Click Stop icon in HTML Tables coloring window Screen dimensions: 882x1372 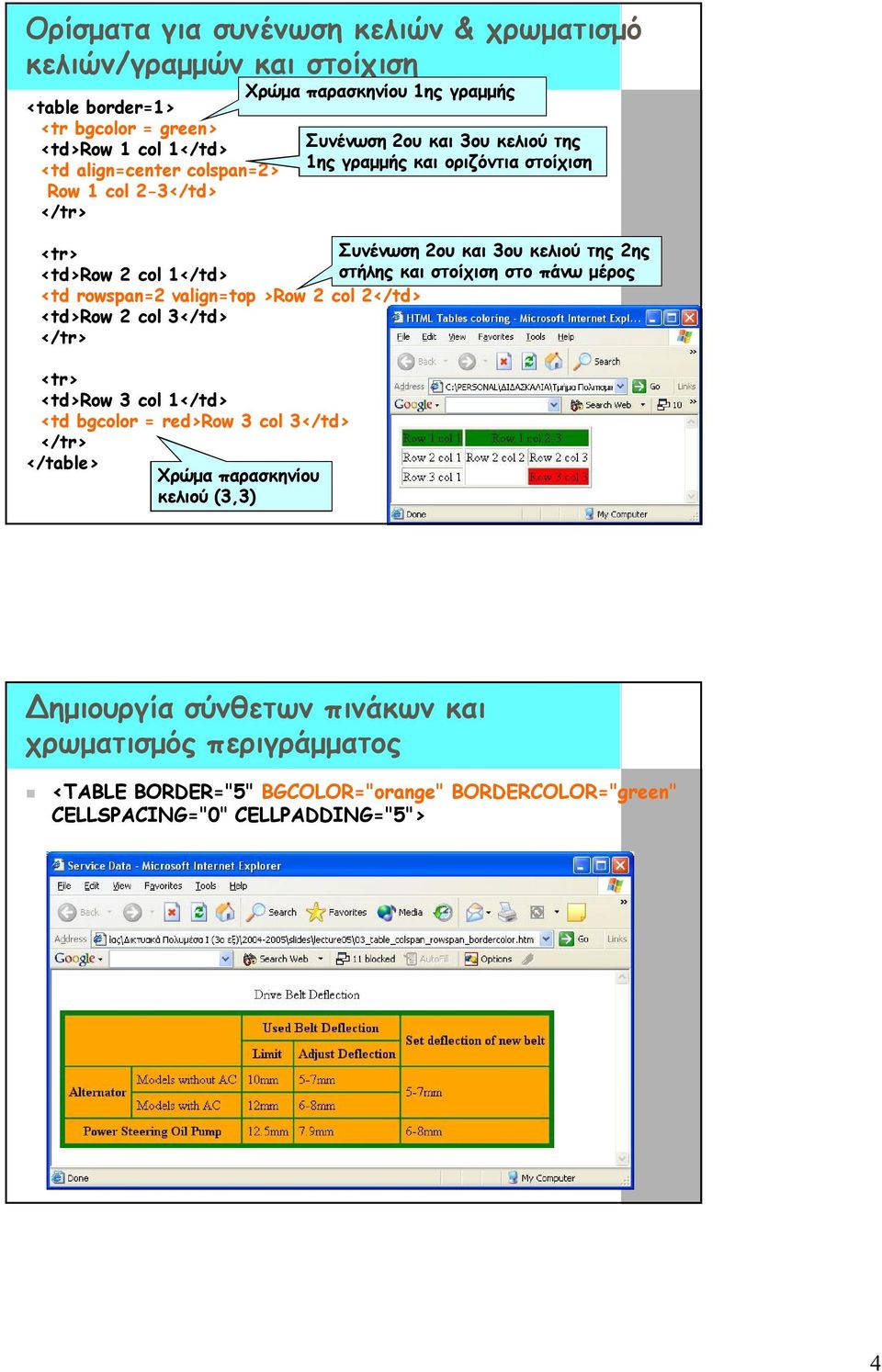click(x=503, y=362)
